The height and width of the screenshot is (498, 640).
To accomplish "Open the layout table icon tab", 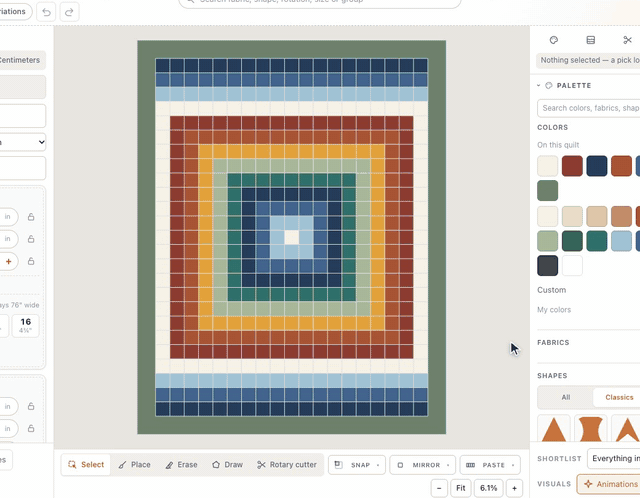I will [x=590, y=40].
